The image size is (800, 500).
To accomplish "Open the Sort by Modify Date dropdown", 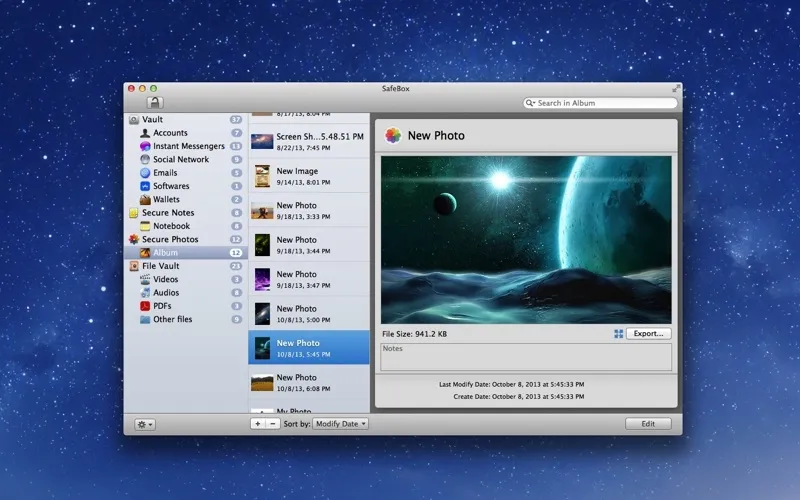I will pos(341,424).
